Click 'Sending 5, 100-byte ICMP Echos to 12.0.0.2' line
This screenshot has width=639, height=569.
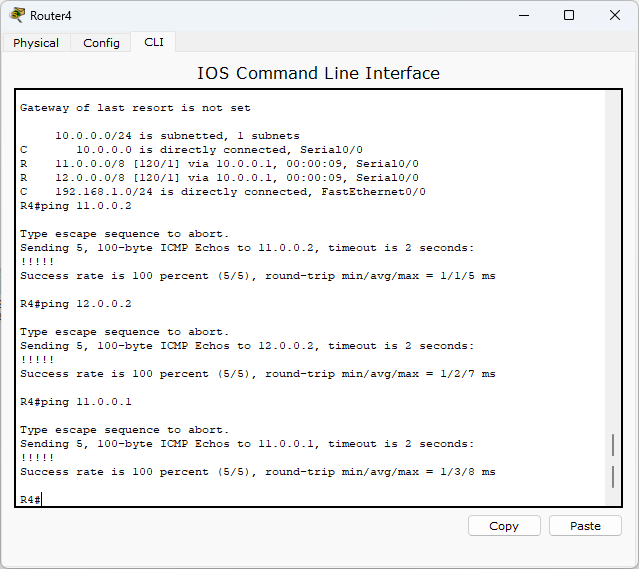(x=247, y=346)
